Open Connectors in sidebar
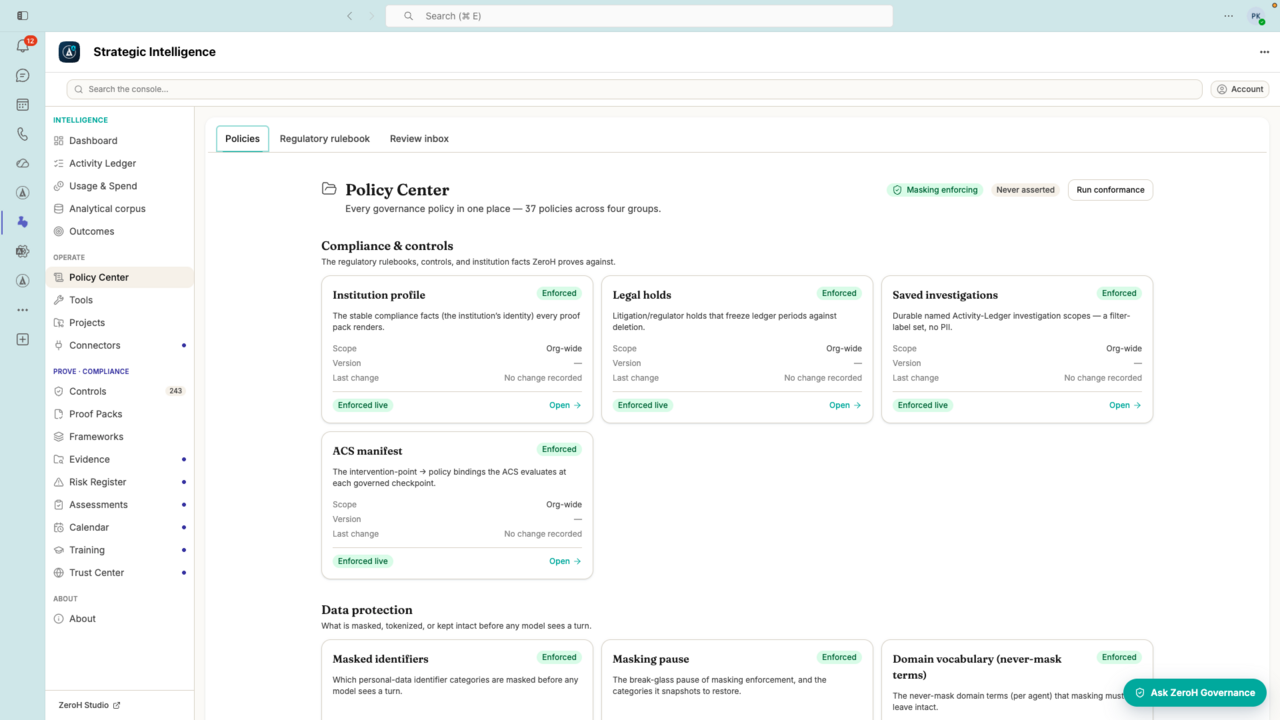This screenshot has width=1280, height=720. click(x=120, y=345)
